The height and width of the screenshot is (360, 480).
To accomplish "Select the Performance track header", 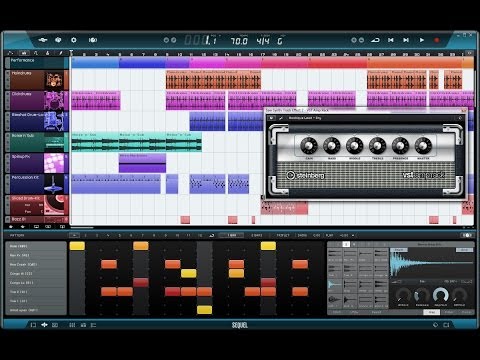I will 37,62.
